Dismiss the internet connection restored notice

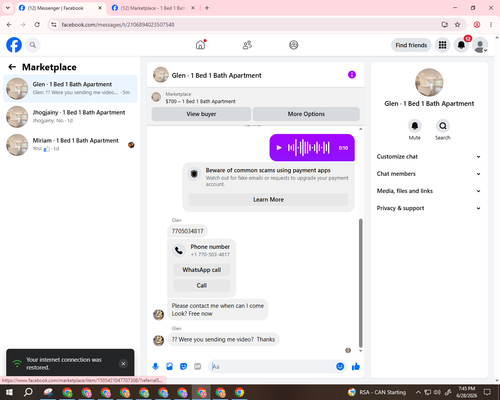pos(123,364)
